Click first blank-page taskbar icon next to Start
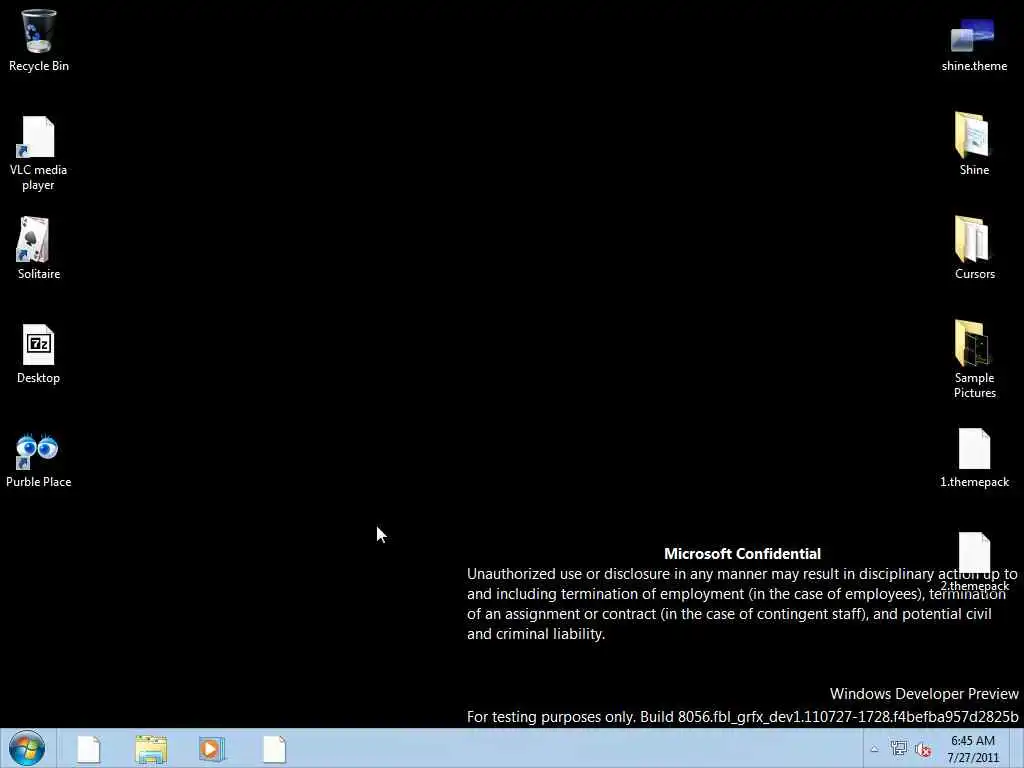Image resolution: width=1024 pixels, height=768 pixels. [x=89, y=749]
